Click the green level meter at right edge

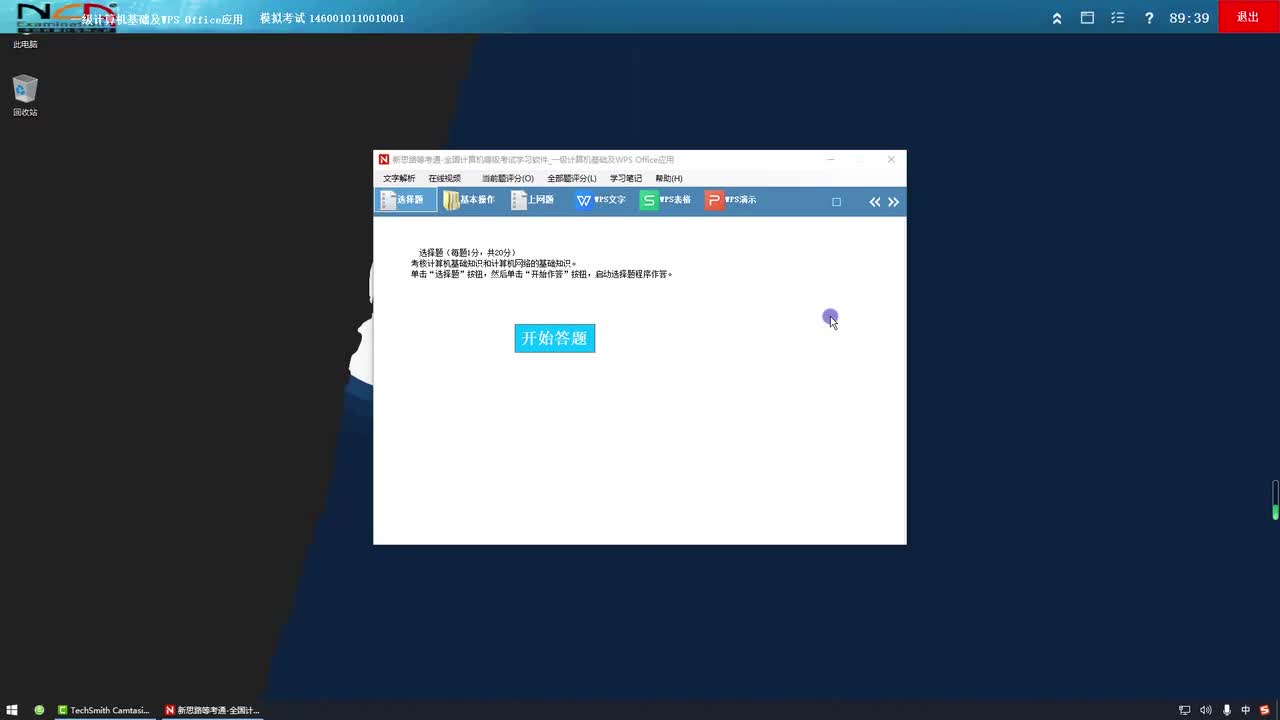[x=1275, y=500]
